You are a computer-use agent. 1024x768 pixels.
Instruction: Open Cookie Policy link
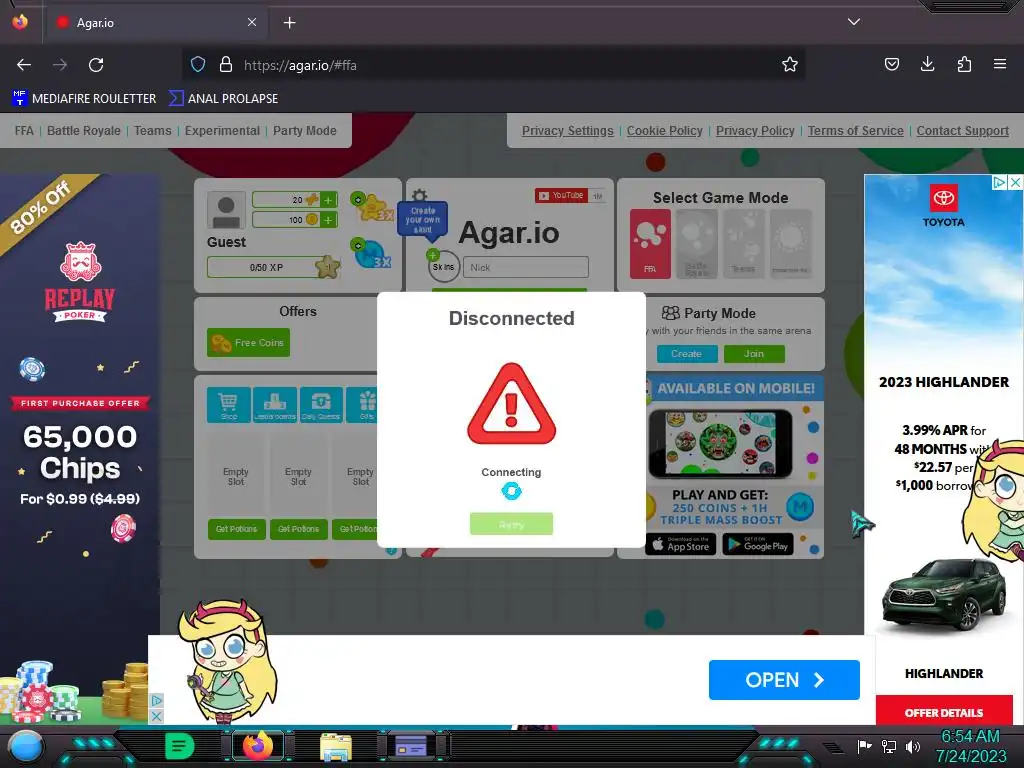point(665,131)
